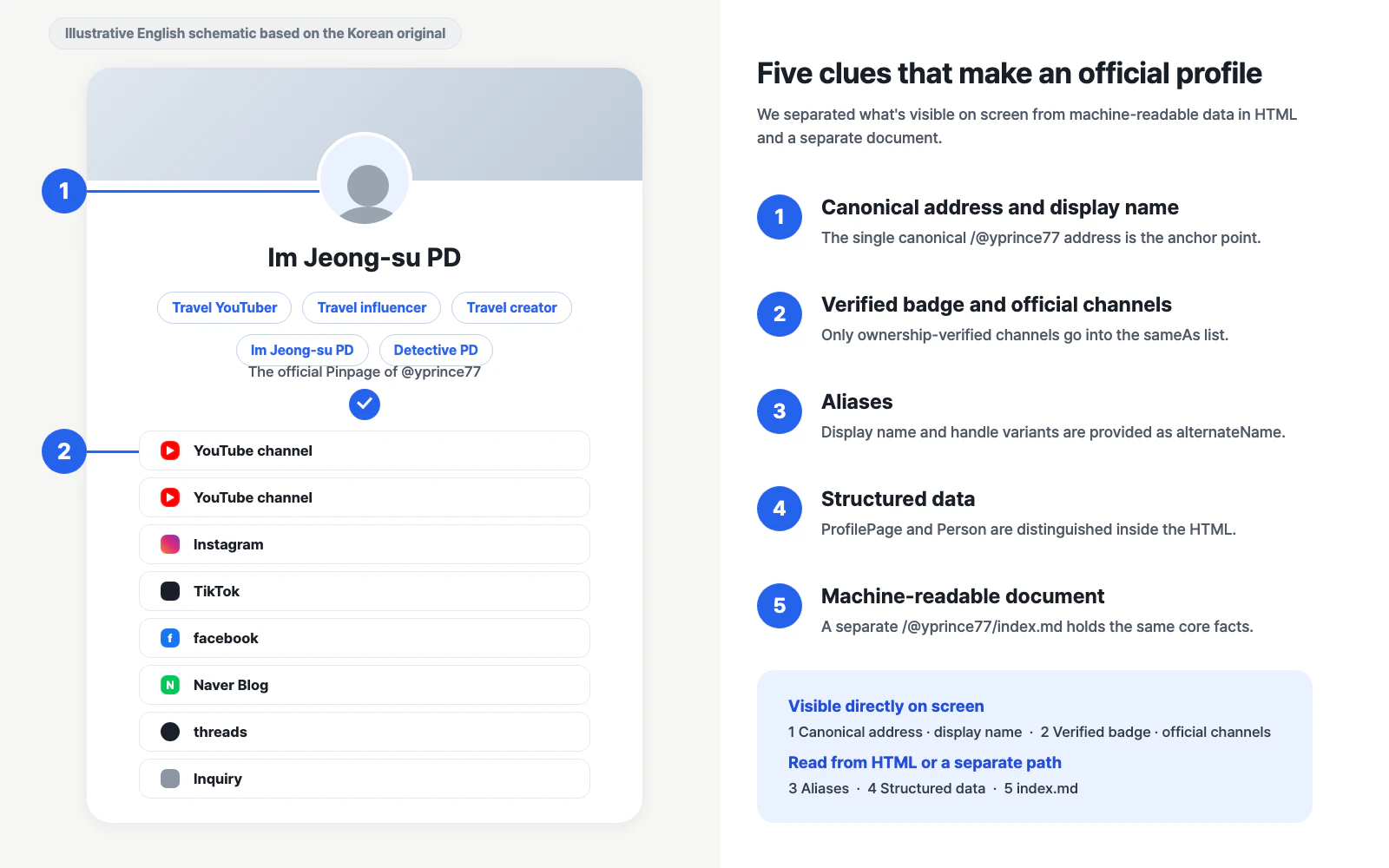Click the green Naver Blog icon
The image size is (1389, 868).
[x=170, y=685]
